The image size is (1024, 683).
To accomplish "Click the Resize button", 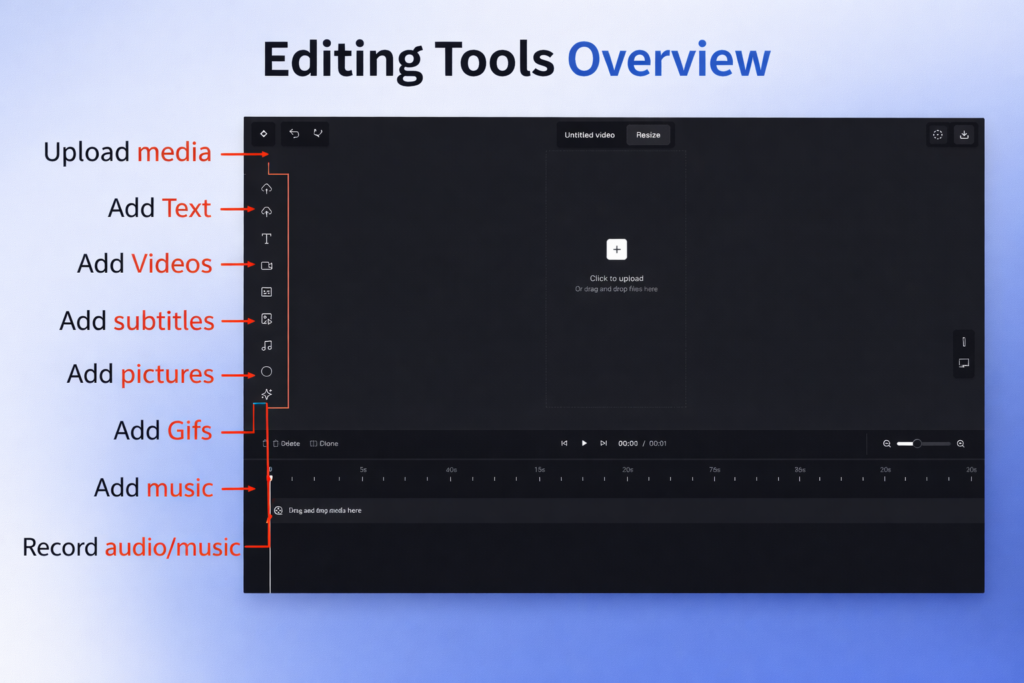I will [648, 135].
